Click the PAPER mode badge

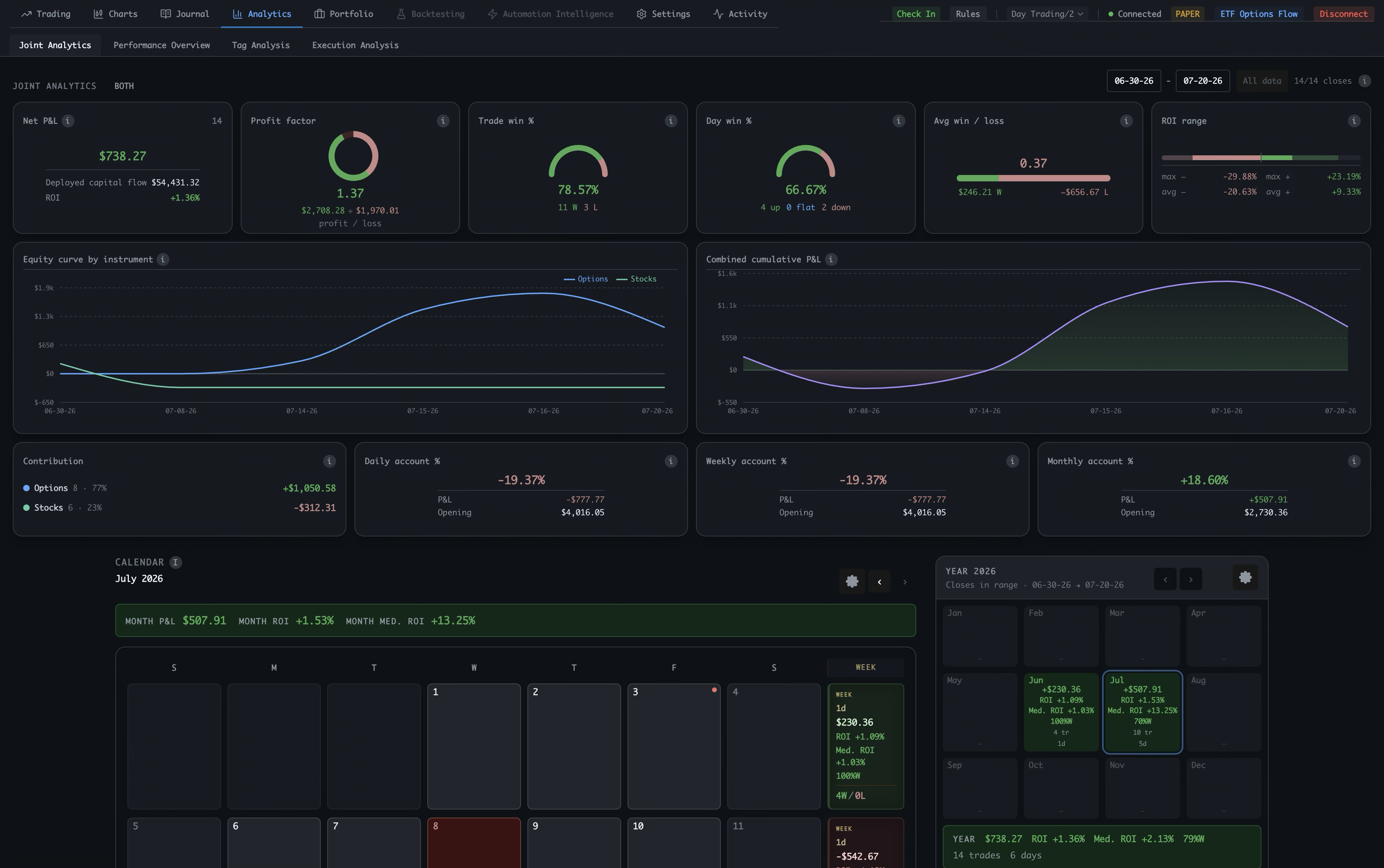pos(1187,14)
